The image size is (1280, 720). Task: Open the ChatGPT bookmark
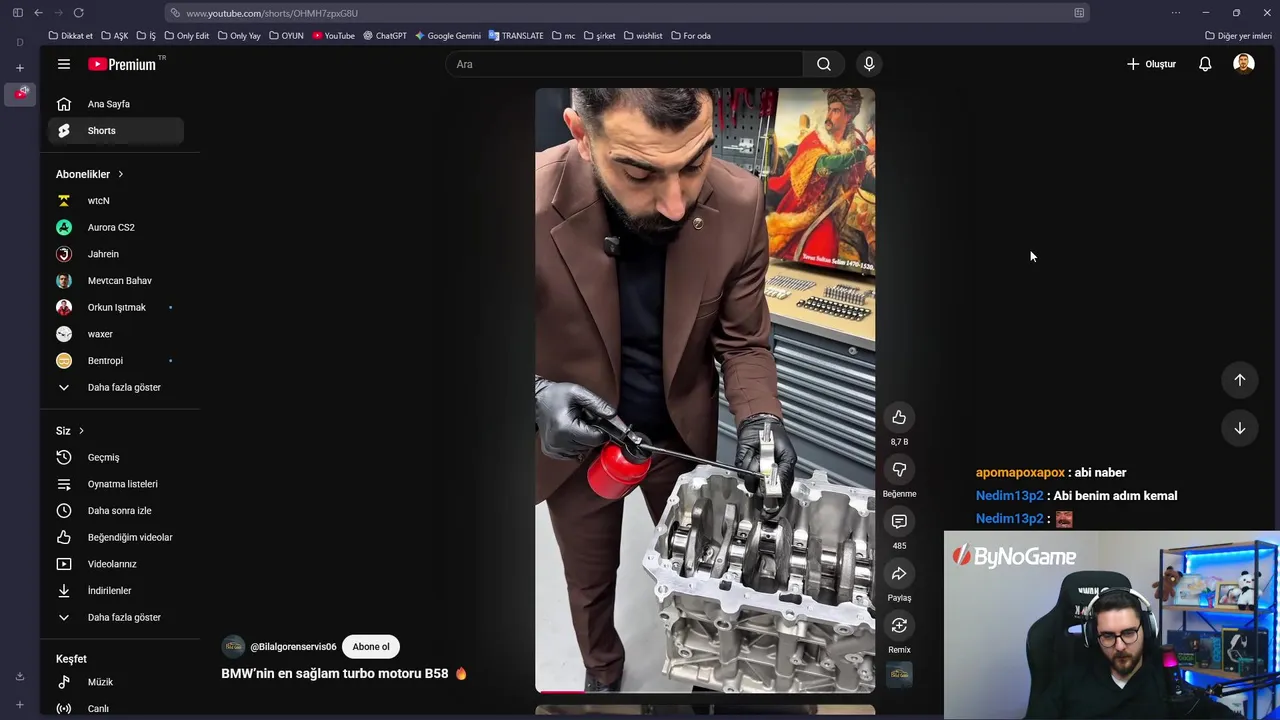(385, 36)
